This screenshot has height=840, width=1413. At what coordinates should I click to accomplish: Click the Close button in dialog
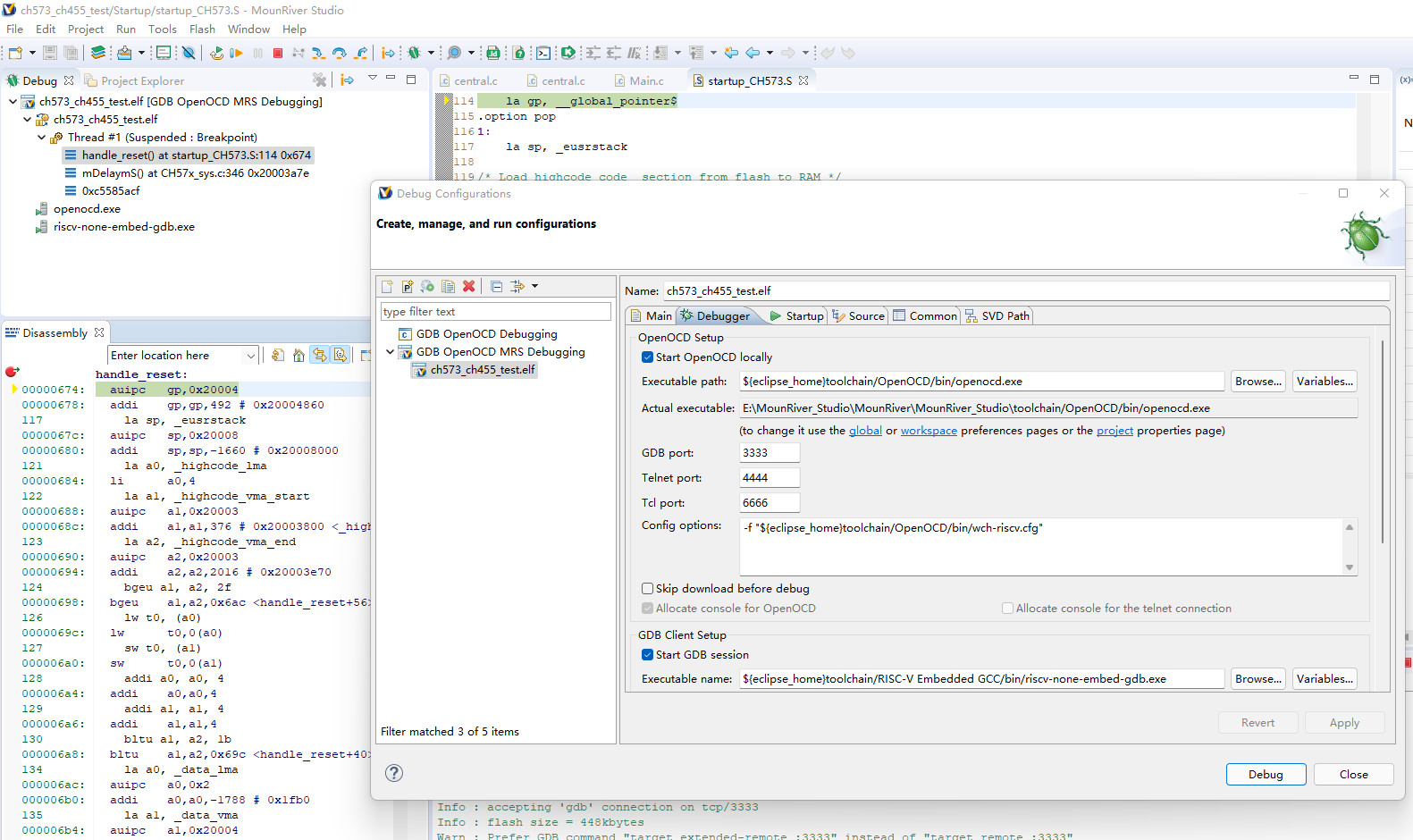(1353, 774)
